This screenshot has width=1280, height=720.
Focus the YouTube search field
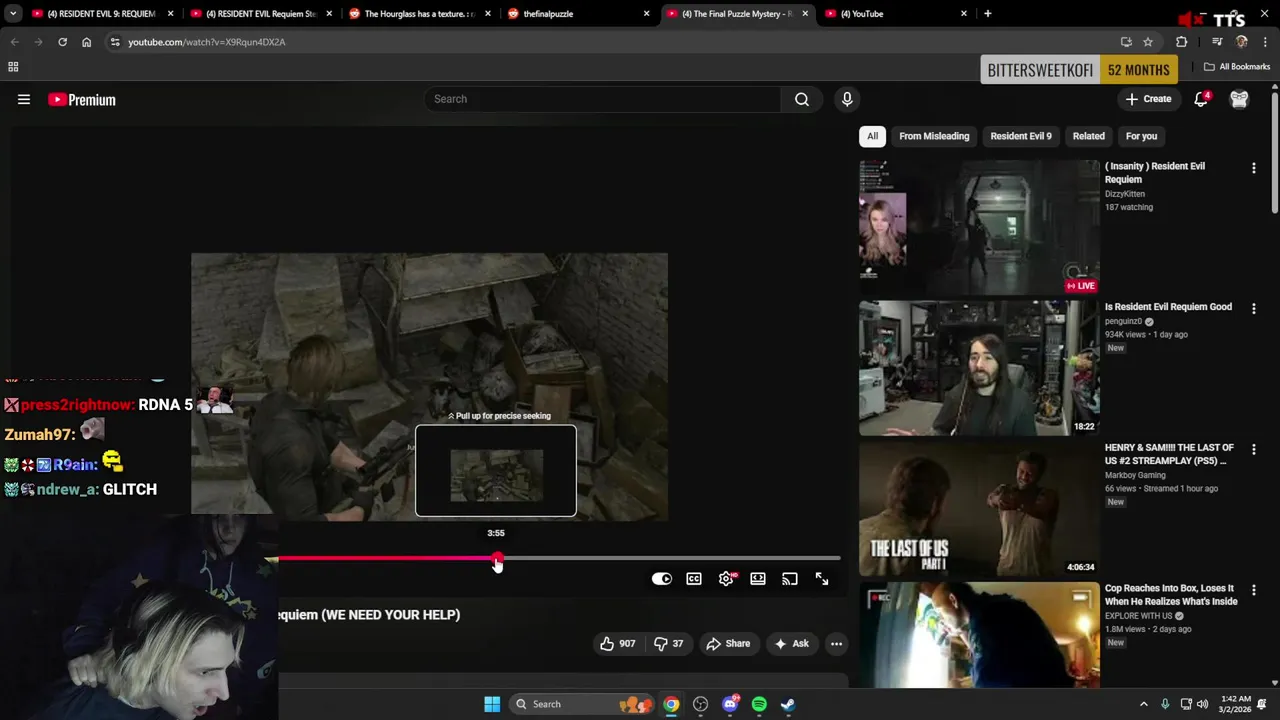click(x=602, y=99)
